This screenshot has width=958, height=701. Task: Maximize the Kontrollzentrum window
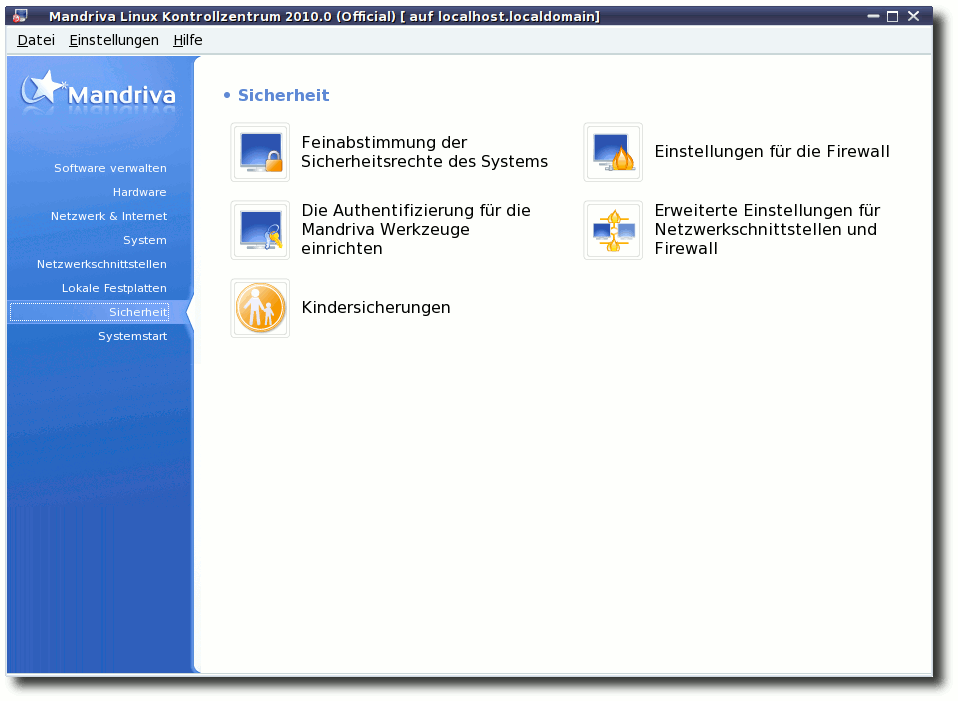893,16
